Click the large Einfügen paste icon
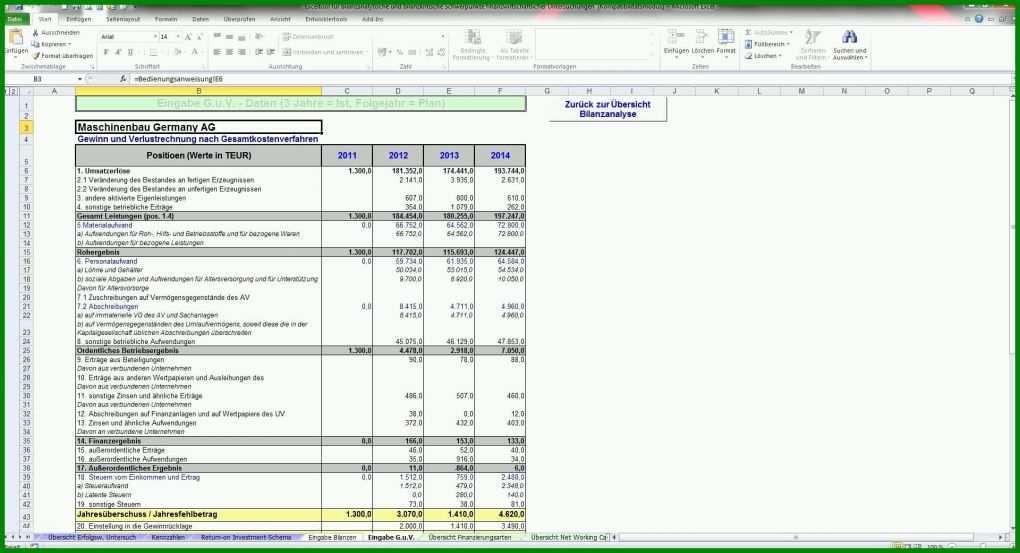The image size is (1020, 553). (x=16, y=37)
